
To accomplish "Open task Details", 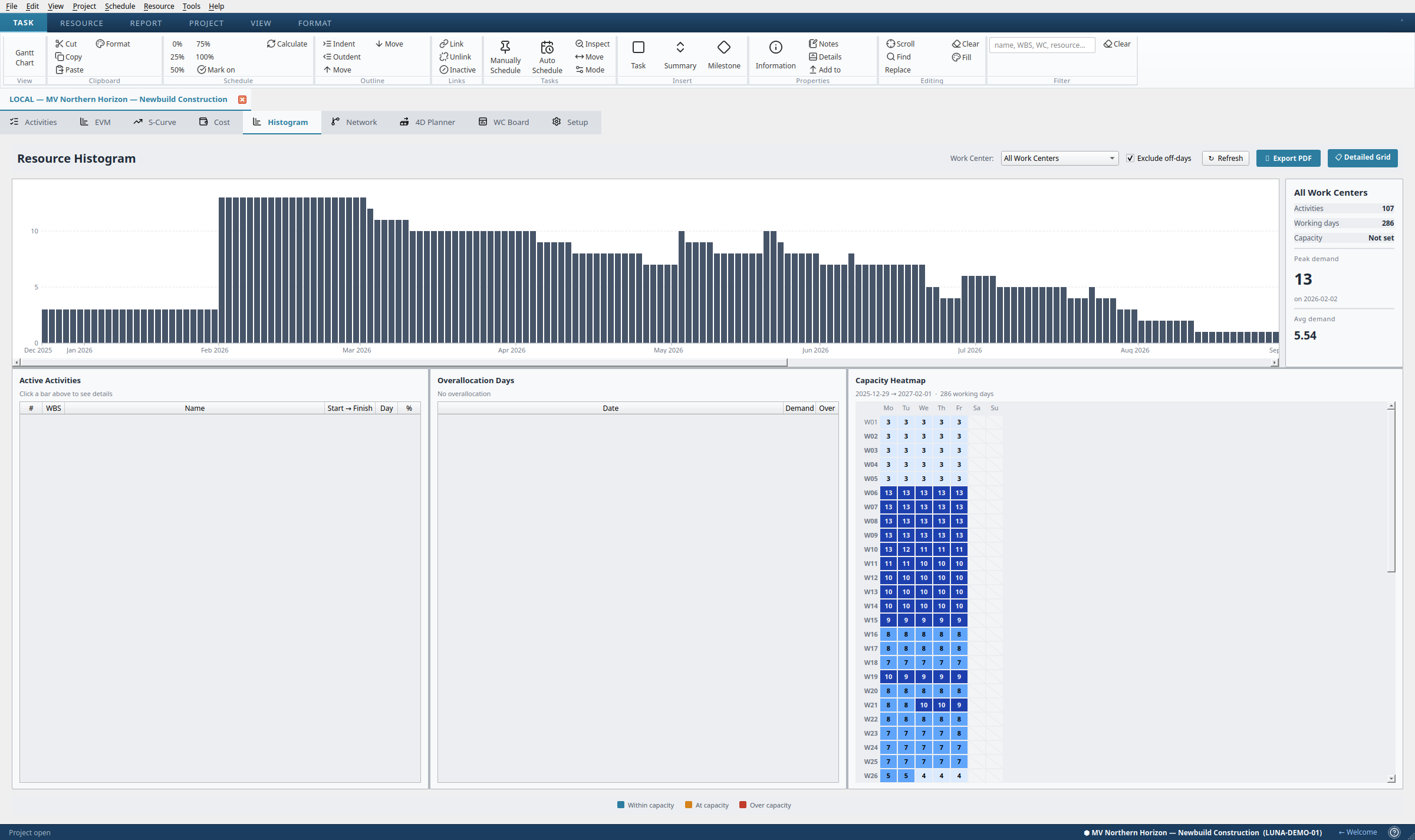I will 824,57.
